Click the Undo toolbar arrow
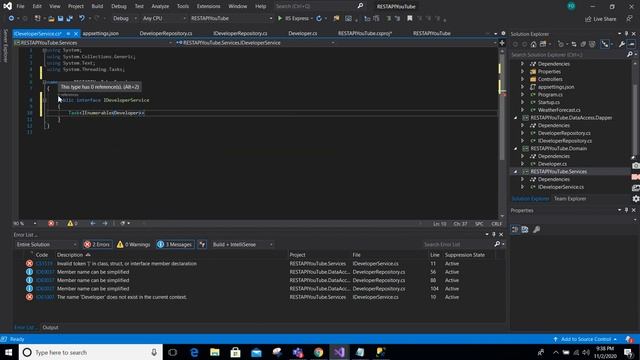 pyautogui.click(x=82, y=18)
